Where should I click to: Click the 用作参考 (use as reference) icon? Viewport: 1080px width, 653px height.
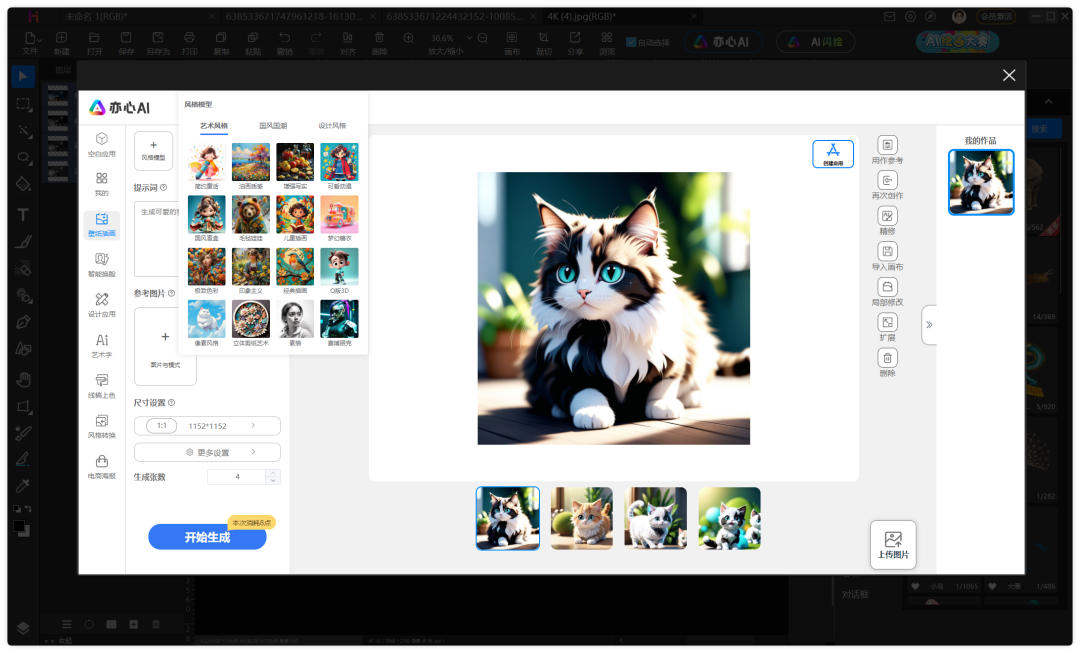pyautogui.click(x=887, y=146)
